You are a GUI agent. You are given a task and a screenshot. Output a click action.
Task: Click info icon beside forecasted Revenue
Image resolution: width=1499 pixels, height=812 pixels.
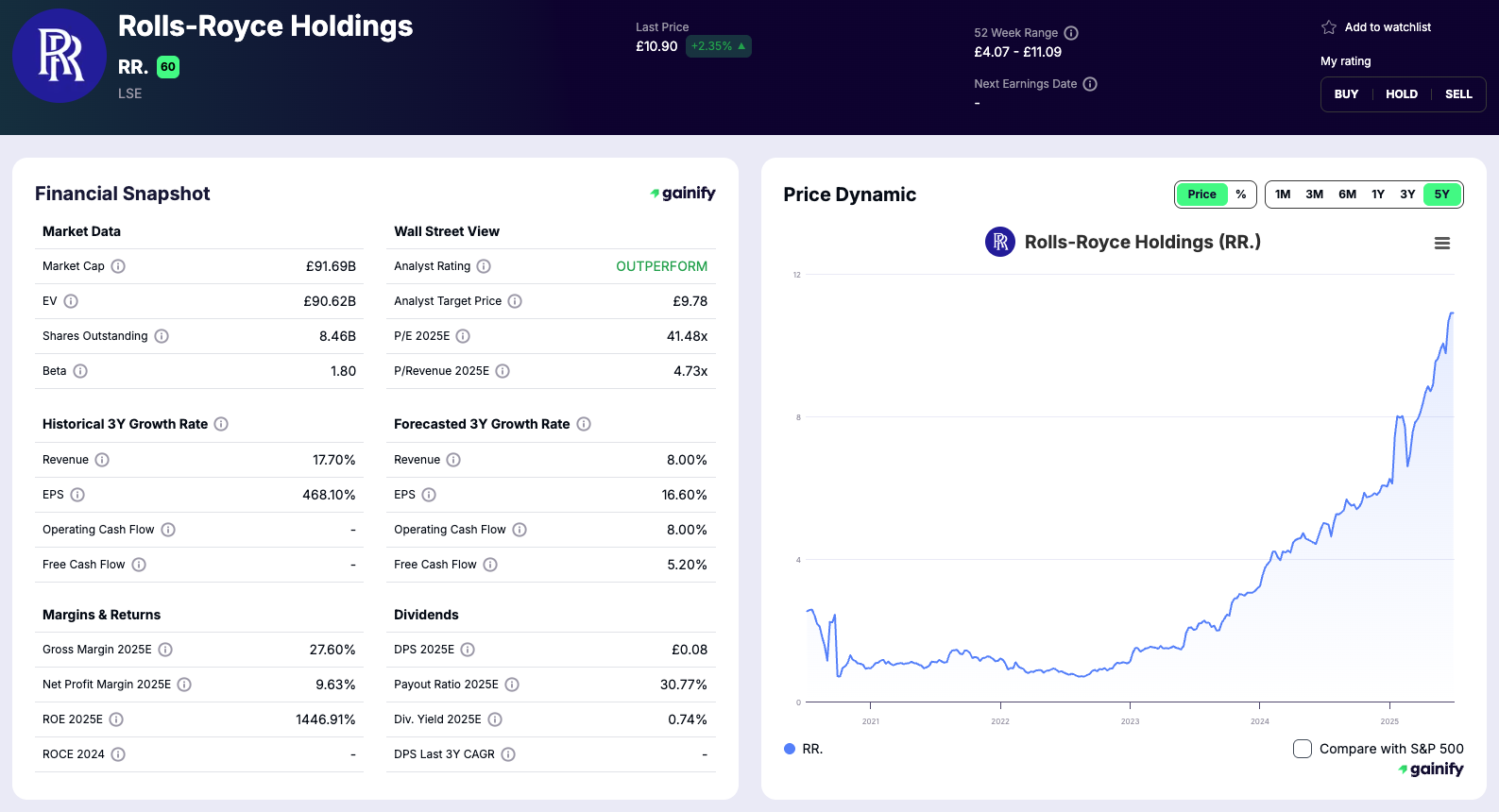[x=453, y=460]
